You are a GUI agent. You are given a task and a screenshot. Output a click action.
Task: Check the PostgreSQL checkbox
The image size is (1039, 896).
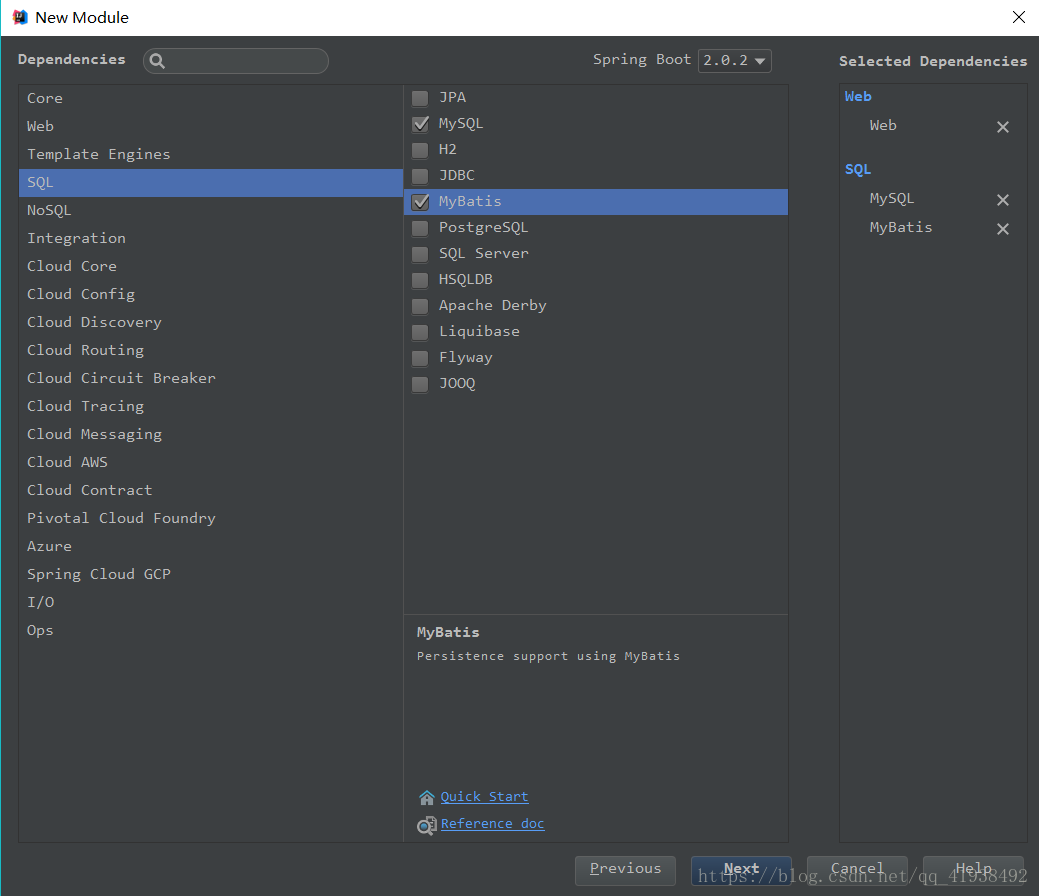coord(420,229)
